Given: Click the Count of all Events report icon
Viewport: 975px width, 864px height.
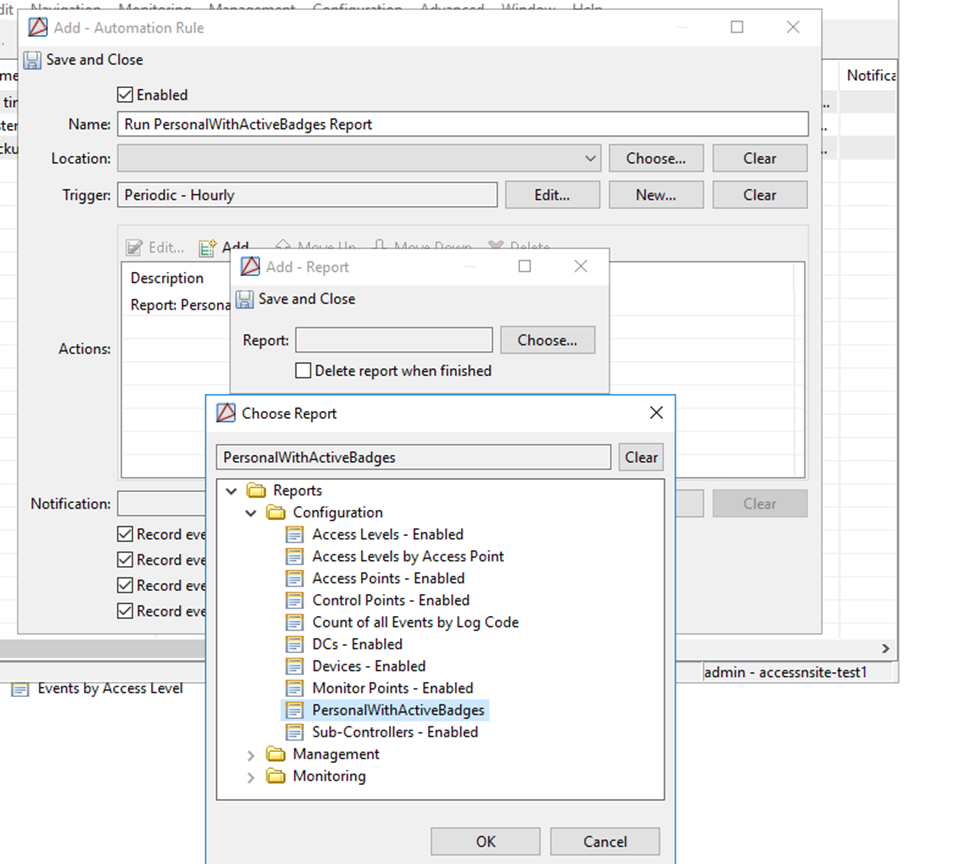Looking at the screenshot, I should pos(295,622).
